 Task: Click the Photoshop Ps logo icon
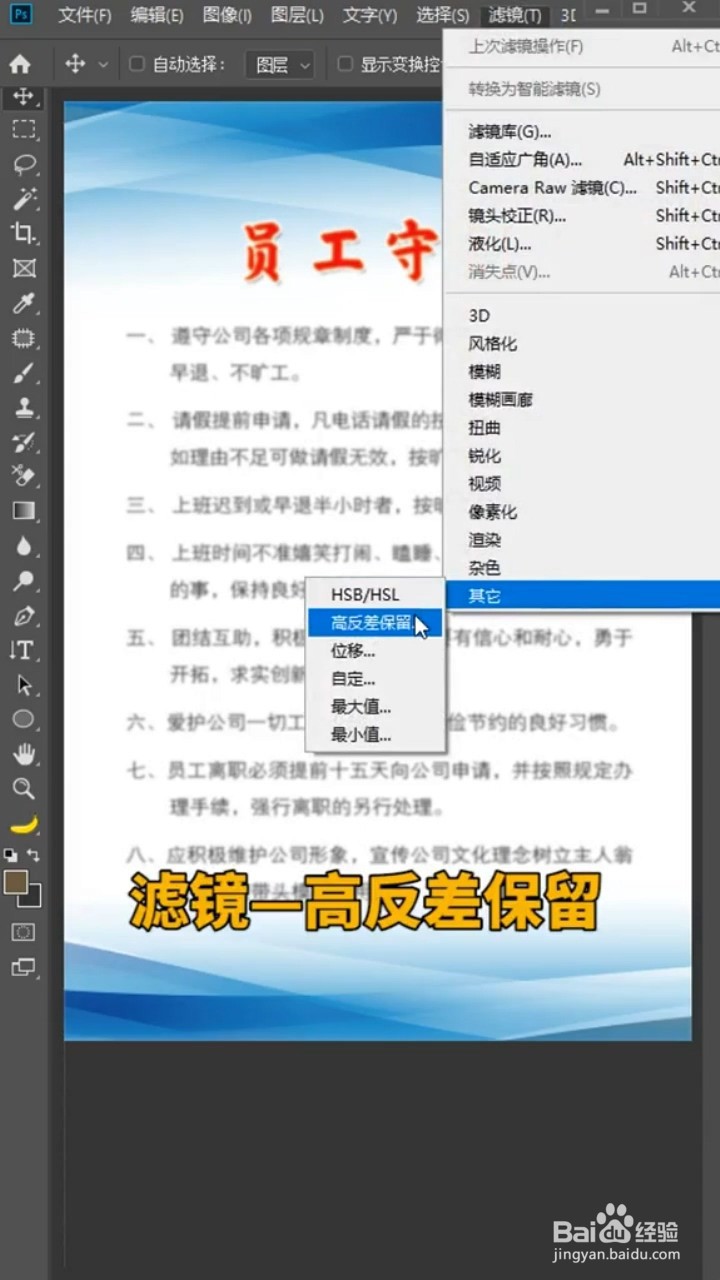coord(21,14)
